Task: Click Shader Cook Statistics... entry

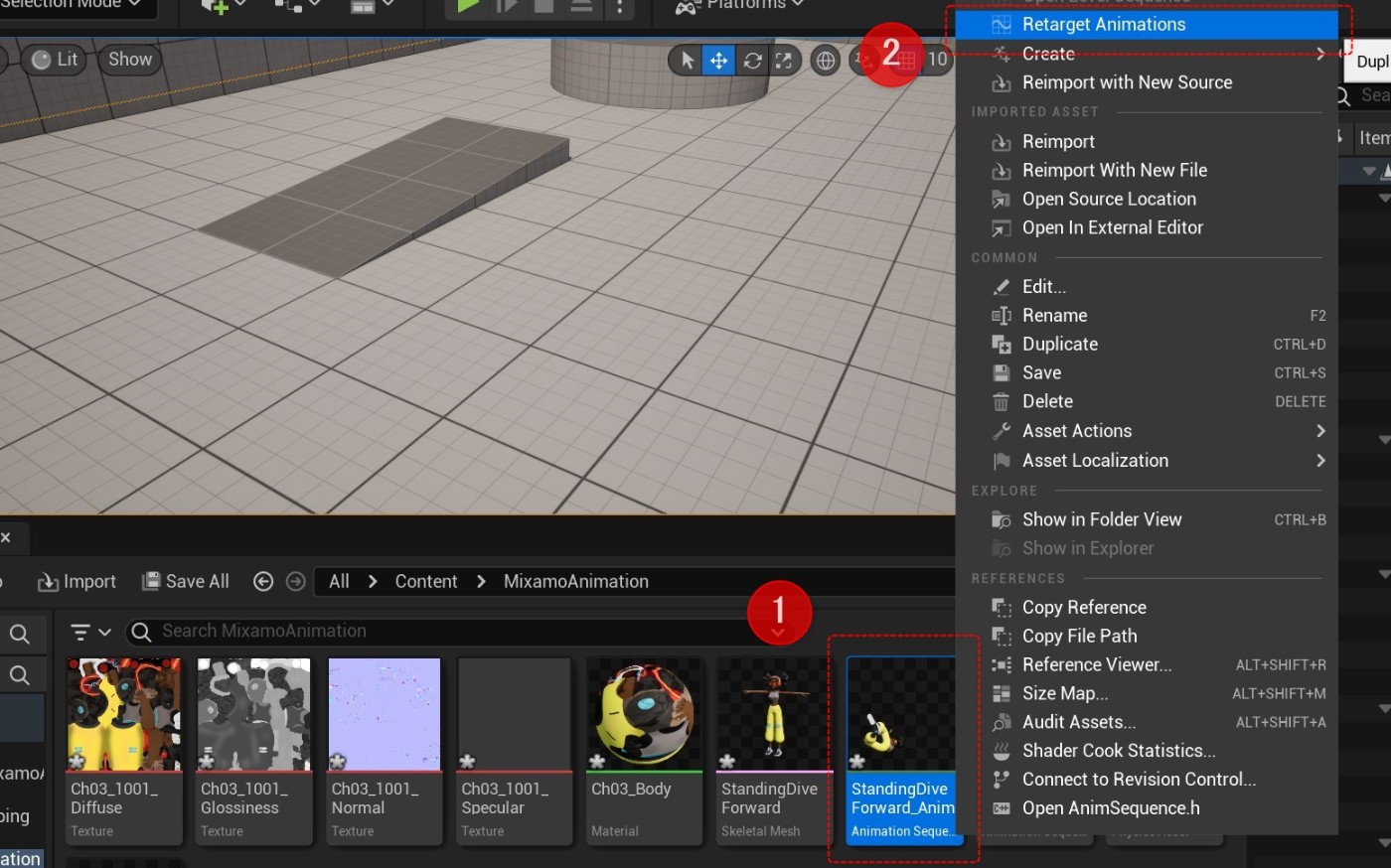Action: pyautogui.click(x=1147, y=751)
